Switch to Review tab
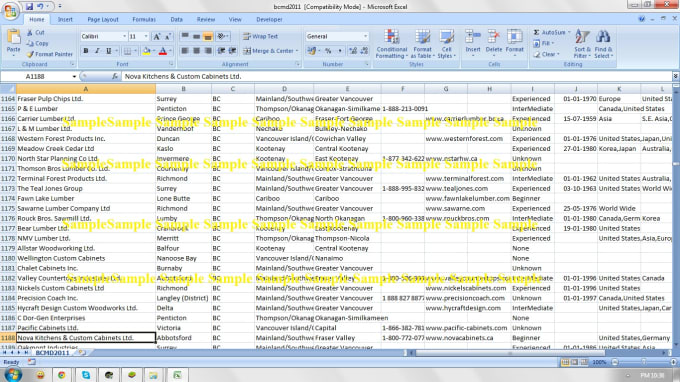 206,20
